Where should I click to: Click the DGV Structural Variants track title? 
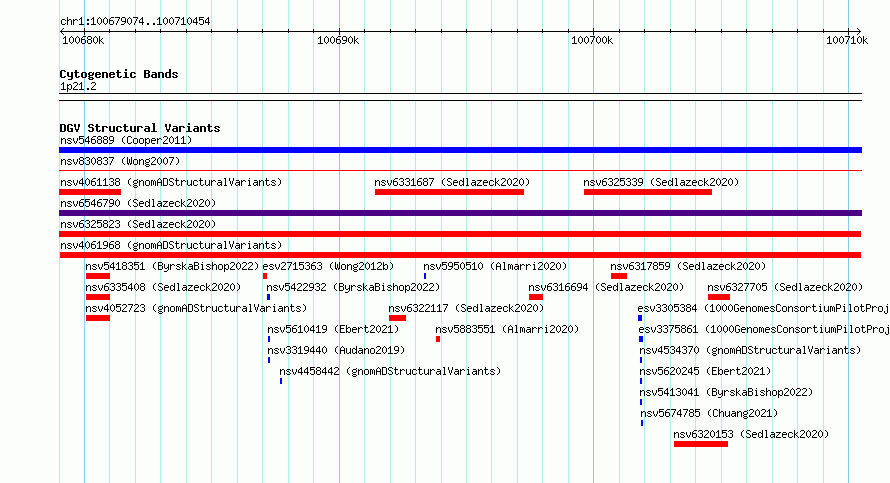(x=140, y=128)
